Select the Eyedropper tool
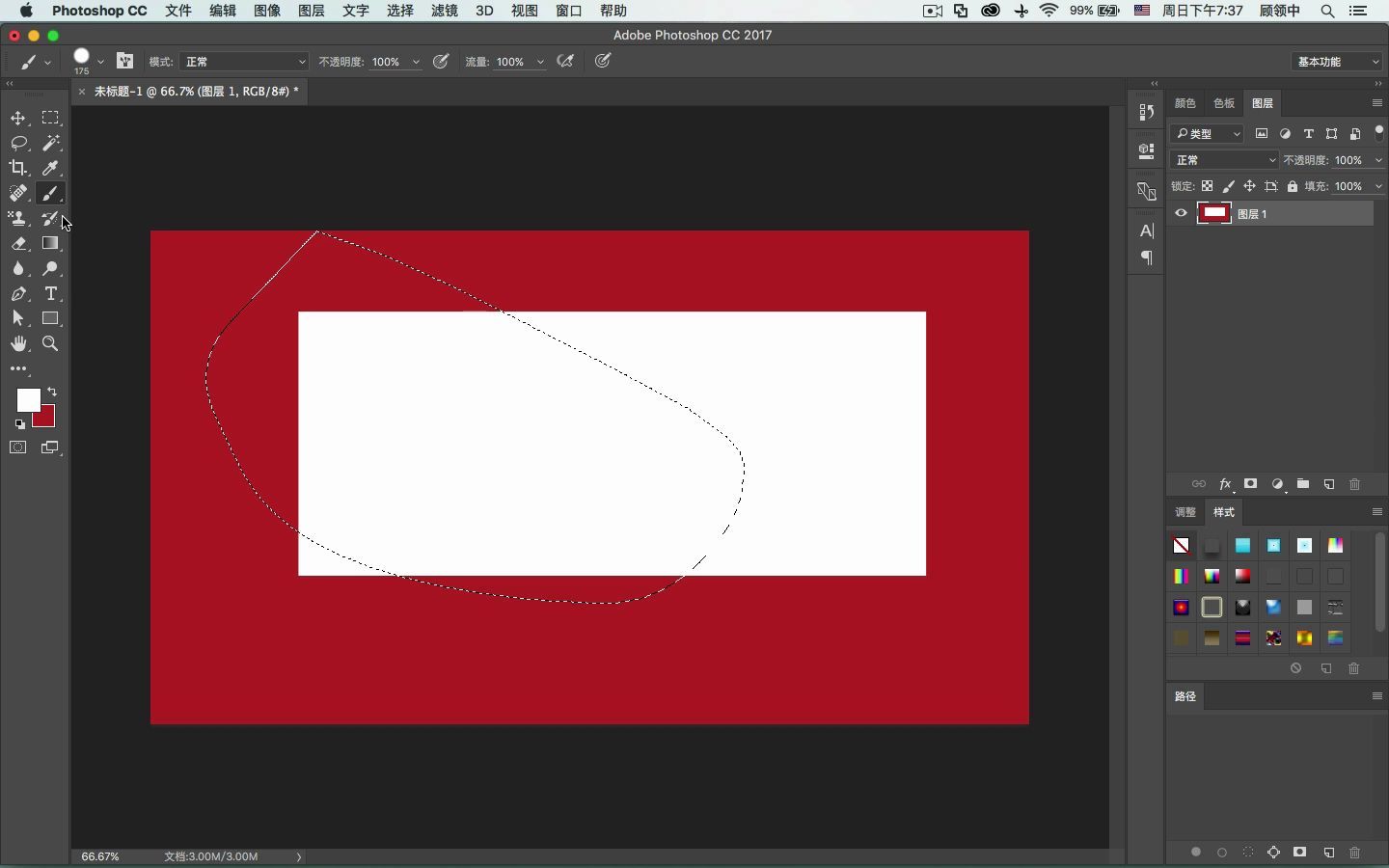The image size is (1389, 868). click(x=50, y=168)
